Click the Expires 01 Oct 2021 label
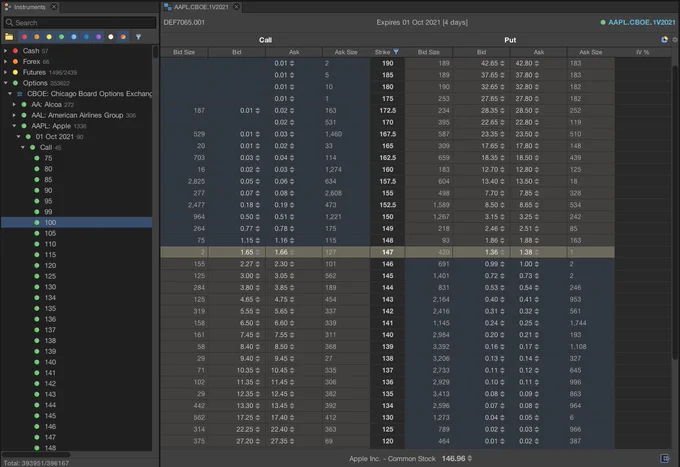Image resolution: width=680 pixels, height=467 pixels. point(422,22)
